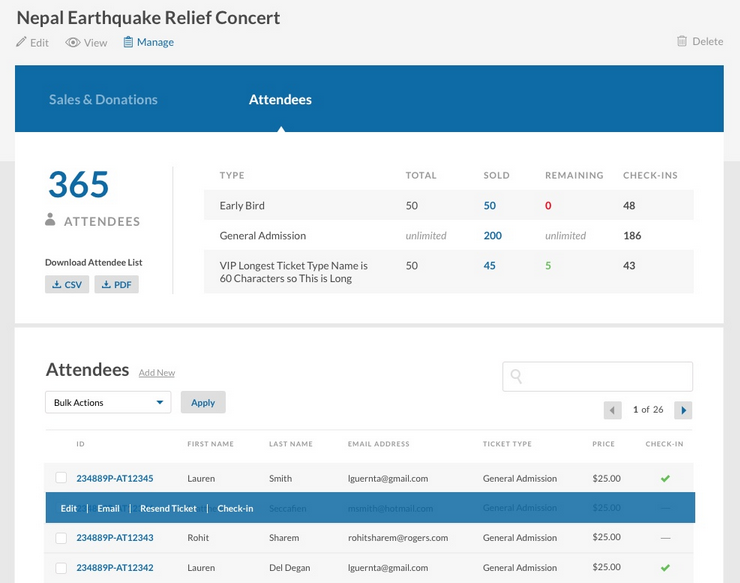The width and height of the screenshot is (740, 583).
Task: Download attendee list as PDF
Action: point(116,285)
